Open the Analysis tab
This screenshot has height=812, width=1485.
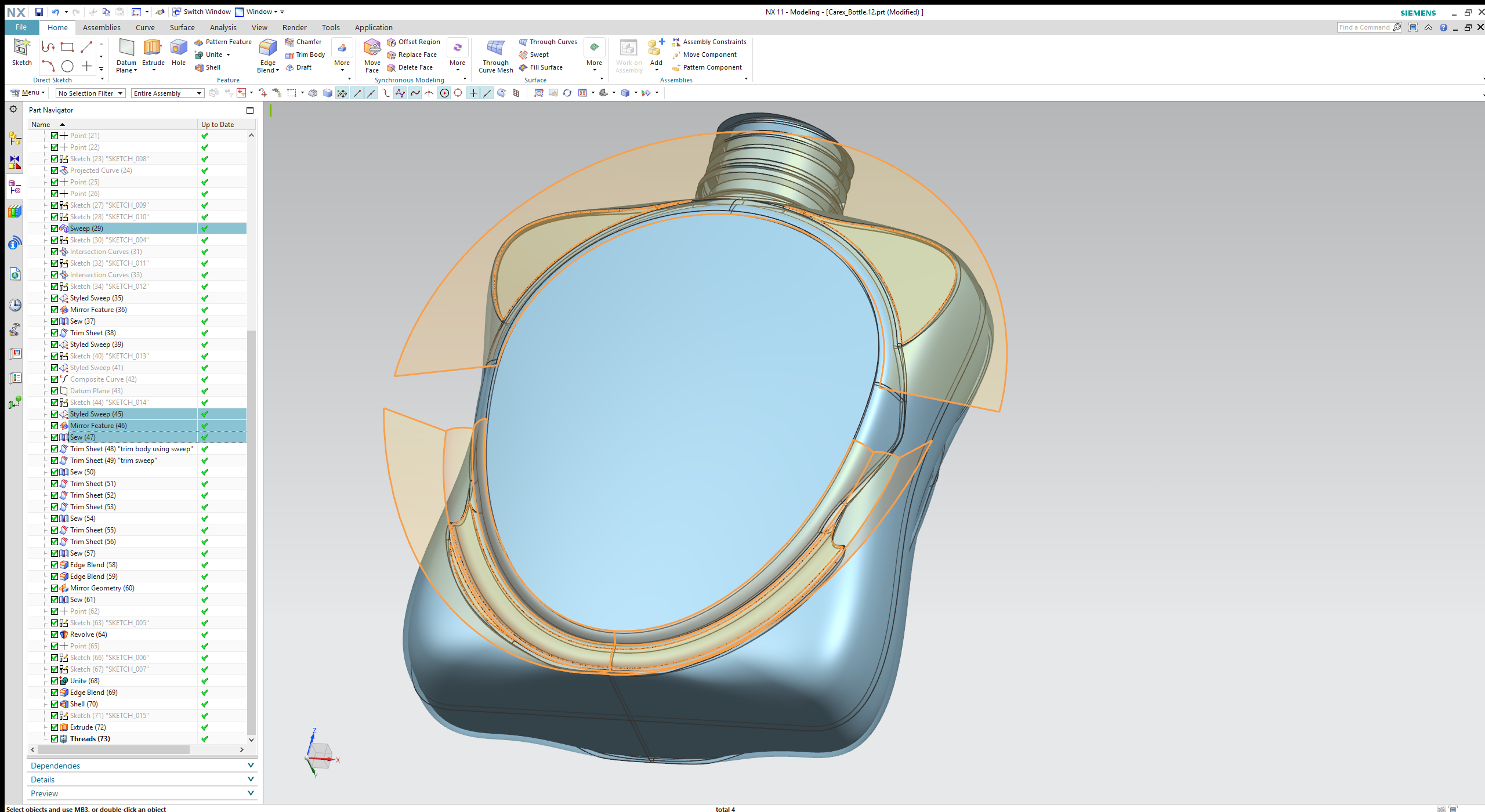tap(223, 27)
